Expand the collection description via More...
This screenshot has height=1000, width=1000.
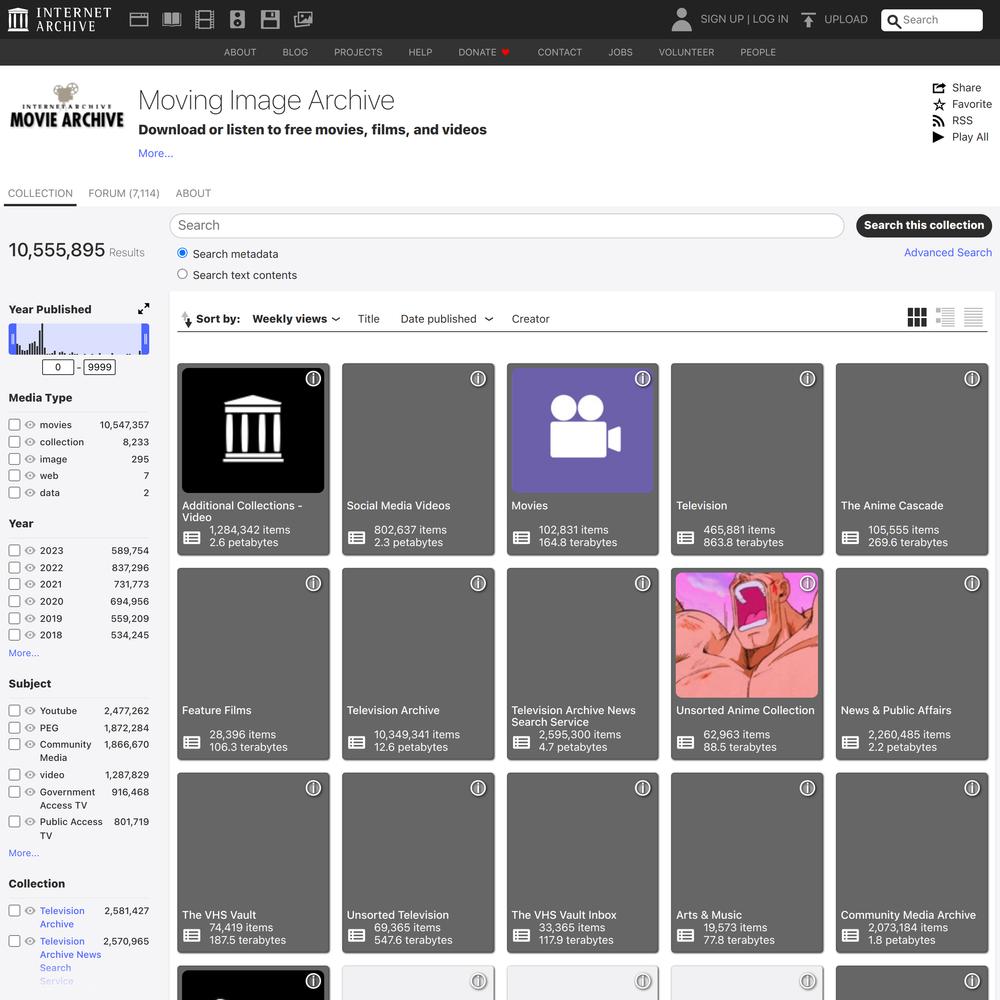click(x=156, y=153)
